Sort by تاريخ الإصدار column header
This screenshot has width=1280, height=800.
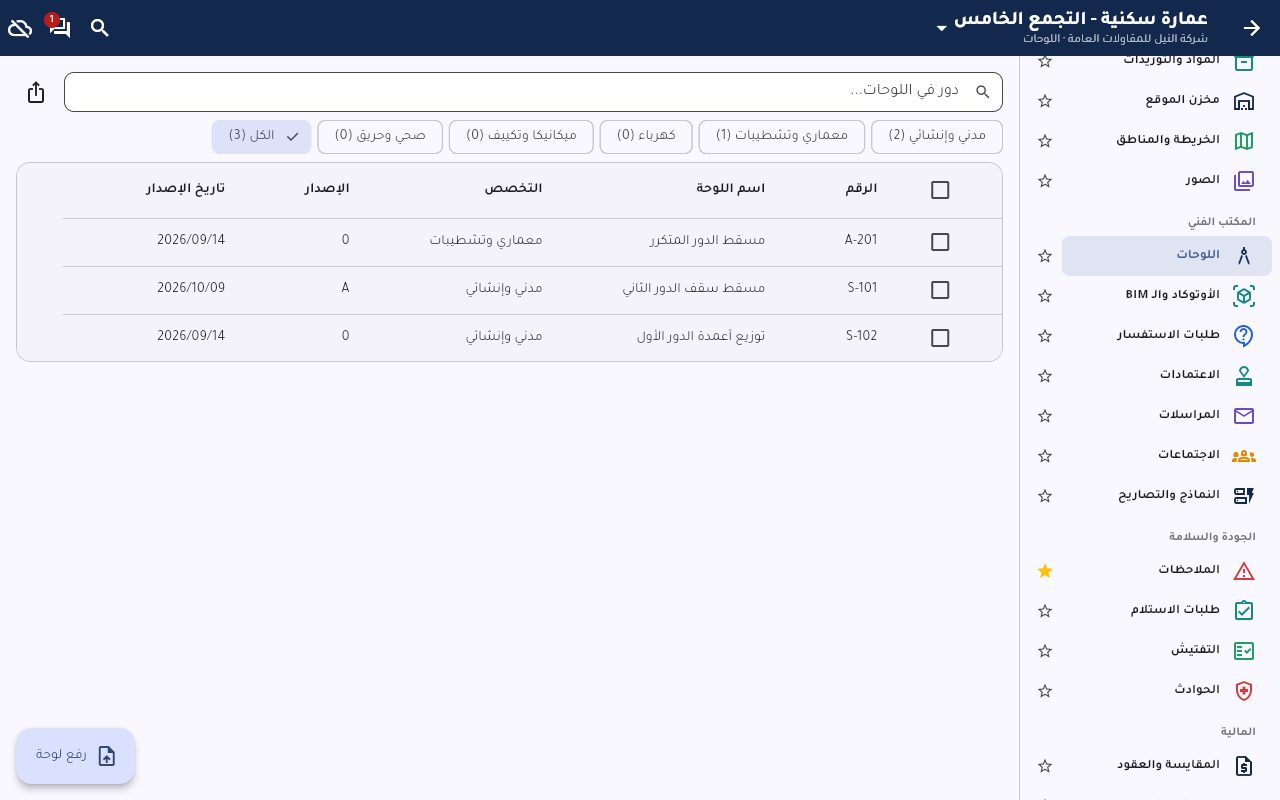[185, 189]
